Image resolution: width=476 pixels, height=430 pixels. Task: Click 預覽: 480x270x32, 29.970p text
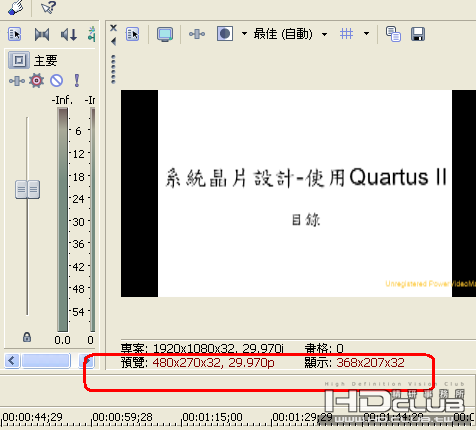198,363
